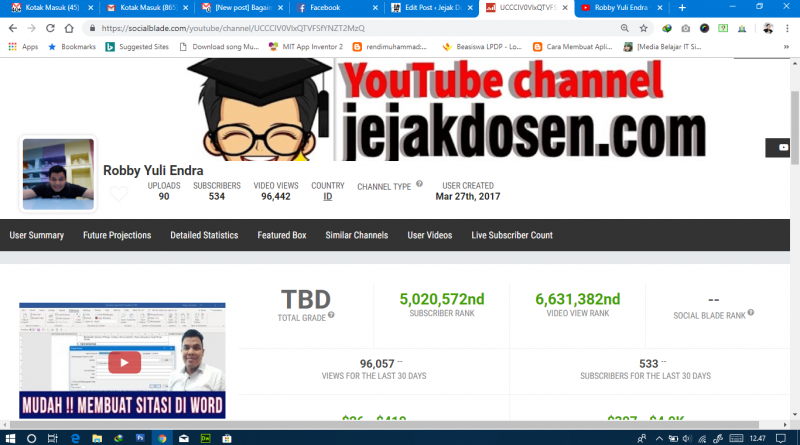Open the MIT App Inventor 2 bookmark
The width and height of the screenshot is (800, 445).
[x=306, y=46]
